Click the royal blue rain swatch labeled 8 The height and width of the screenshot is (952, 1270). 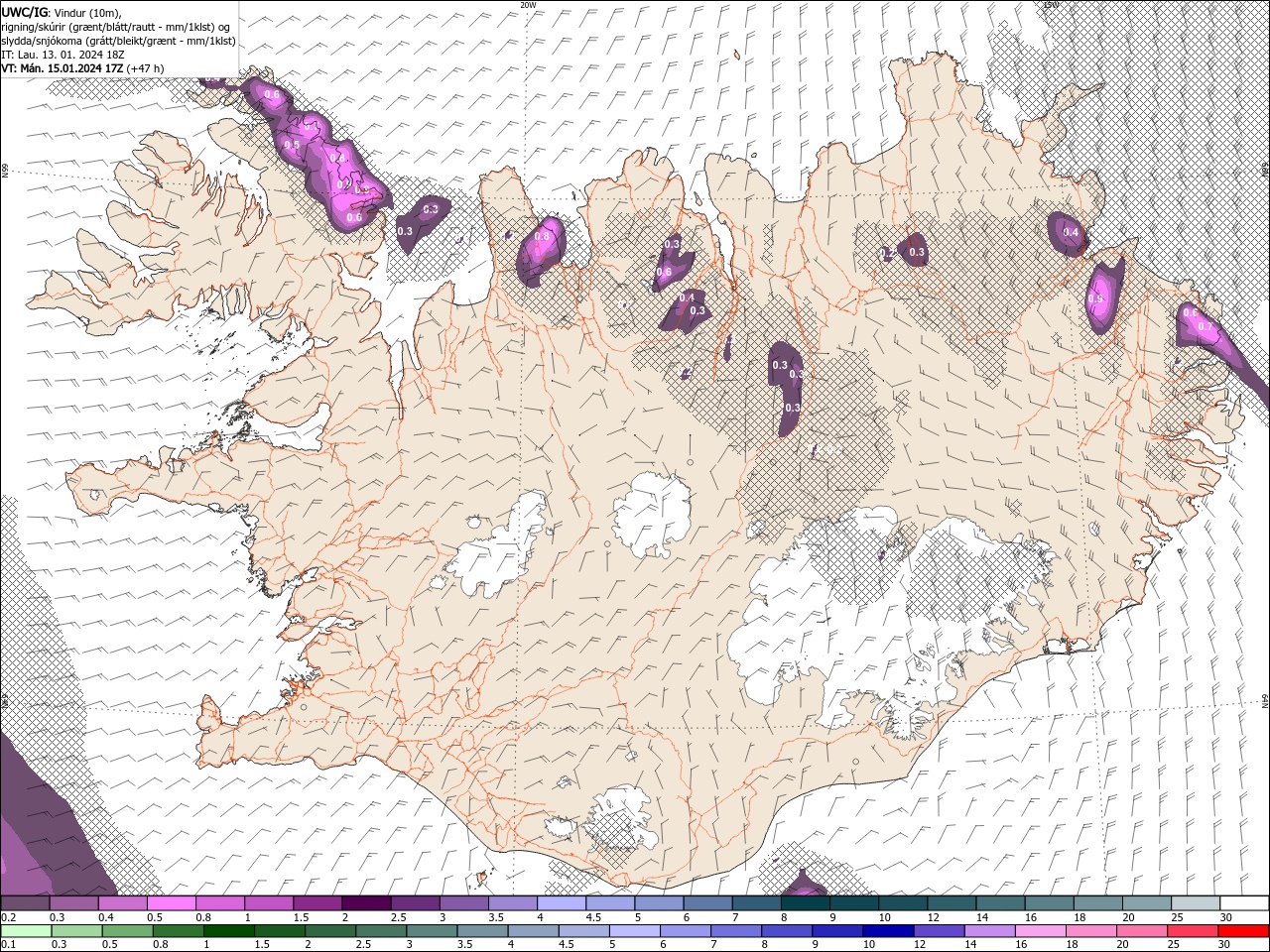click(x=787, y=931)
